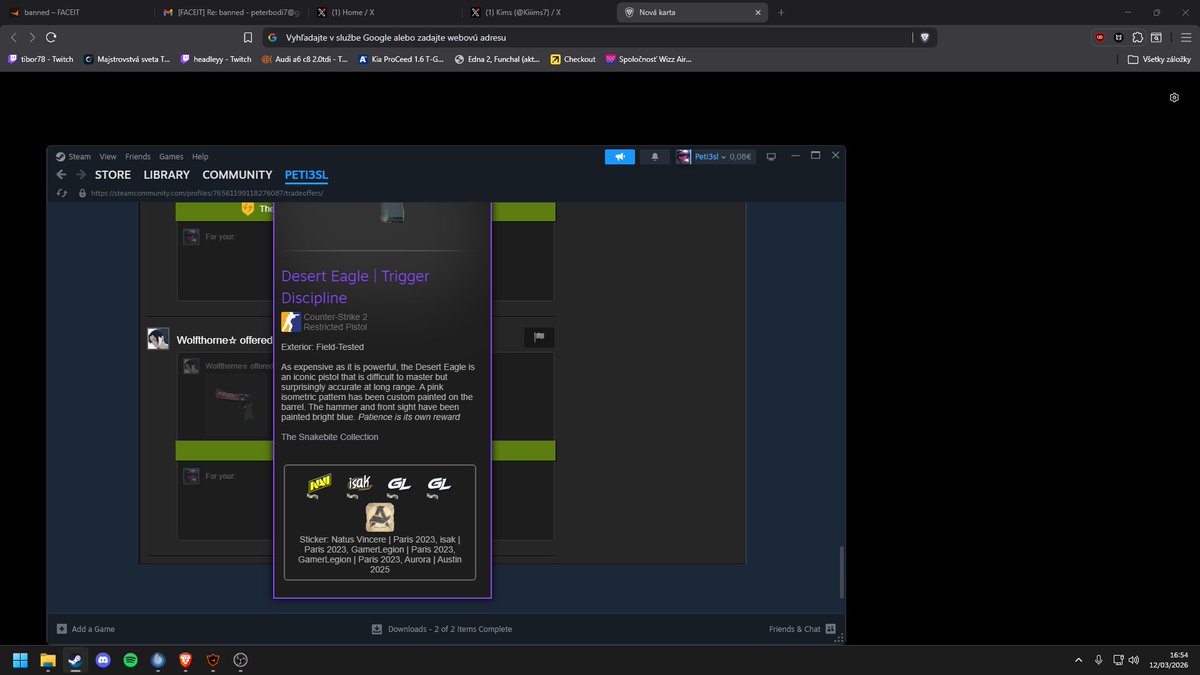Viewport: 1200px width, 675px height.
Task: Open the taskbar clock and date
Action: tap(1170, 660)
